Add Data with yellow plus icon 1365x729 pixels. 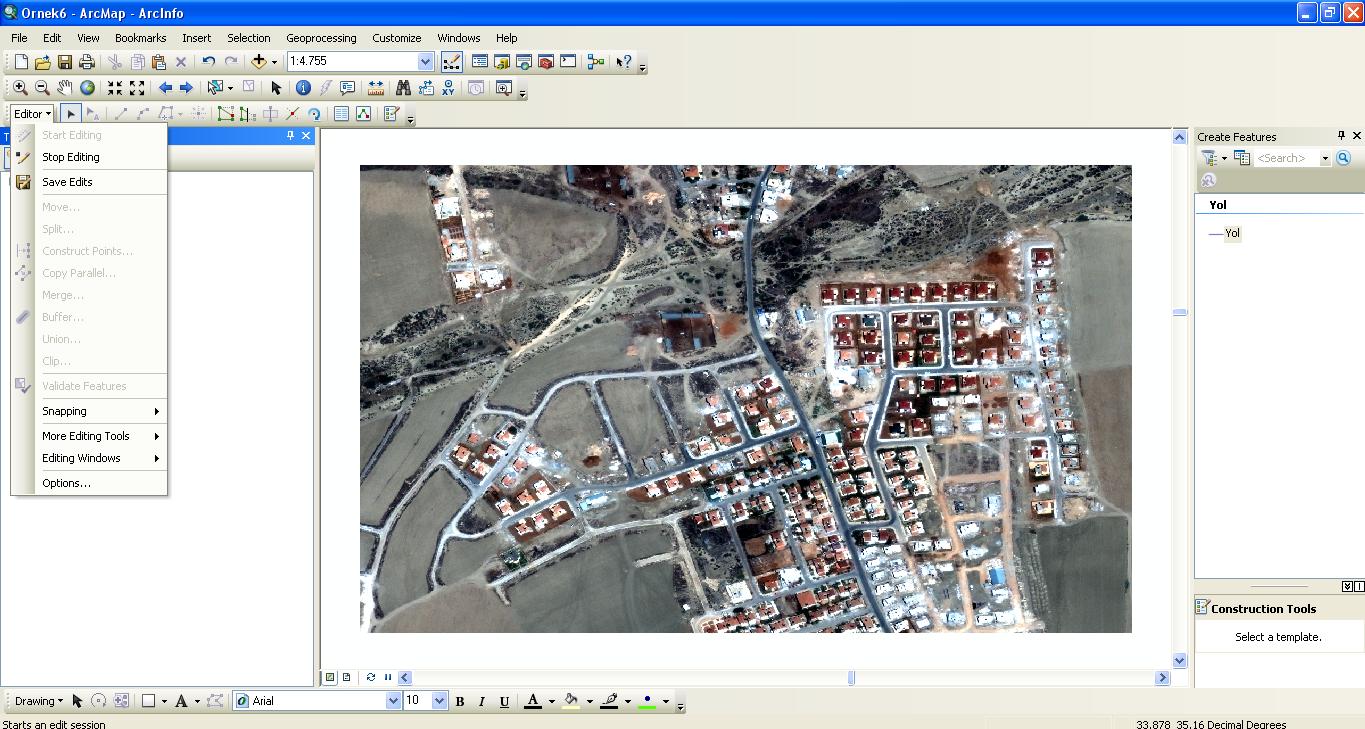(x=259, y=62)
